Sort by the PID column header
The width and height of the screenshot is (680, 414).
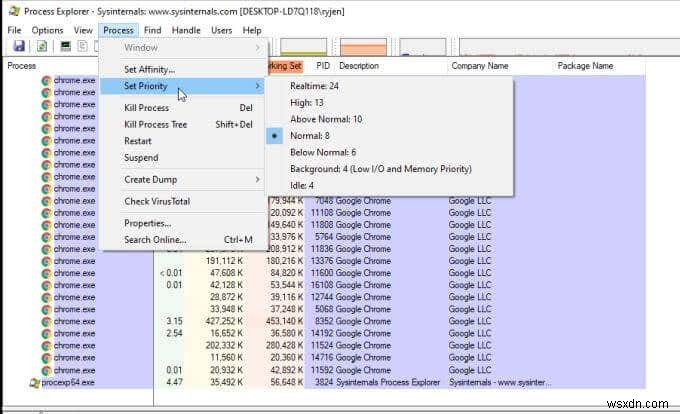(x=323, y=66)
